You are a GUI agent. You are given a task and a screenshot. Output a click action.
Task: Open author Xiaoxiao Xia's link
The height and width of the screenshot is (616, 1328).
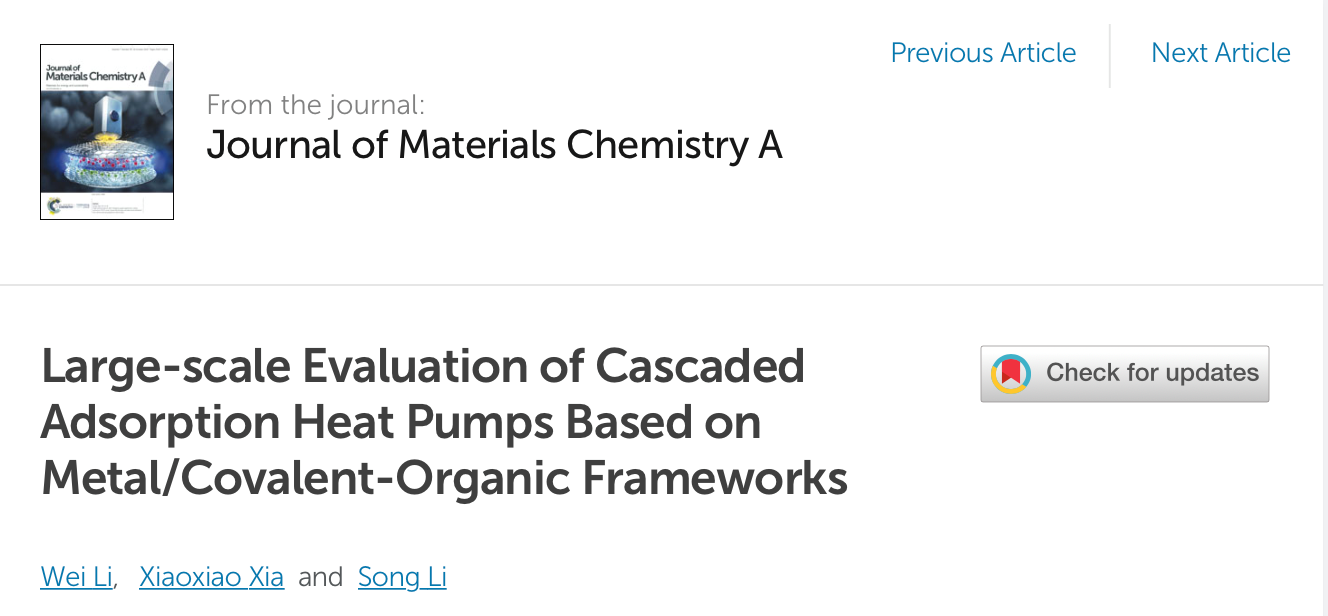211,577
